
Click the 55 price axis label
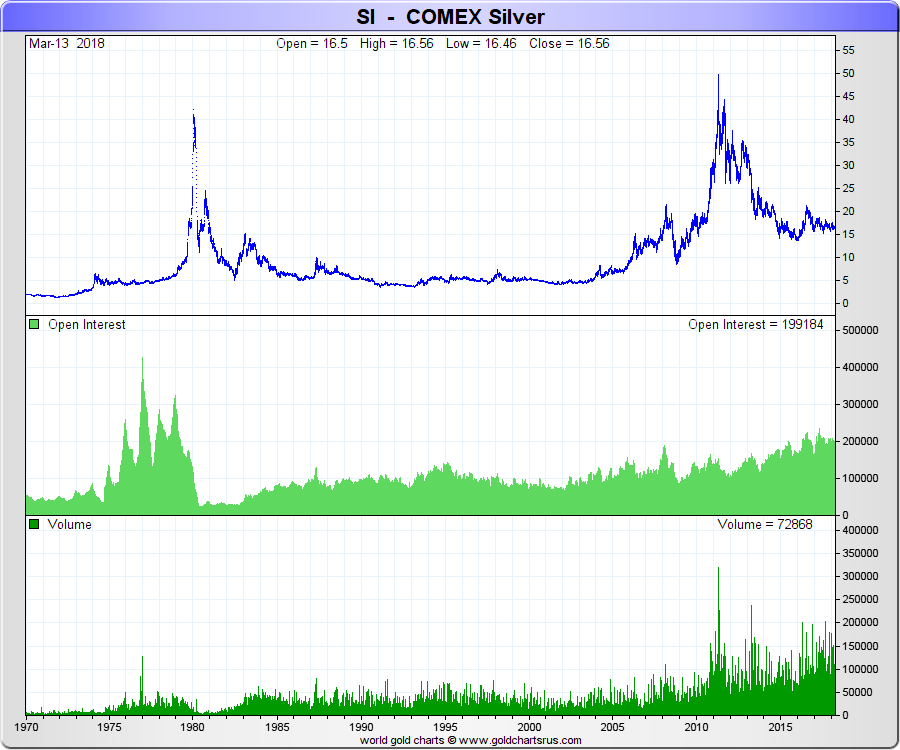pyautogui.click(x=848, y=50)
